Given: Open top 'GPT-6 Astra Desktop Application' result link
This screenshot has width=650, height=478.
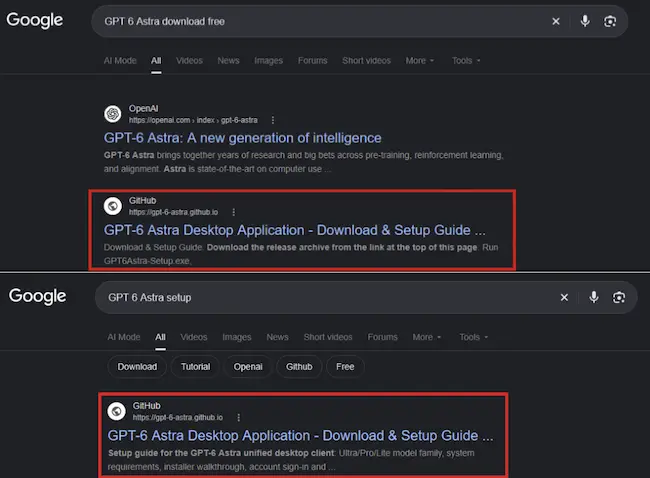Looking at the screenshot, I should [x=294, y=230].
